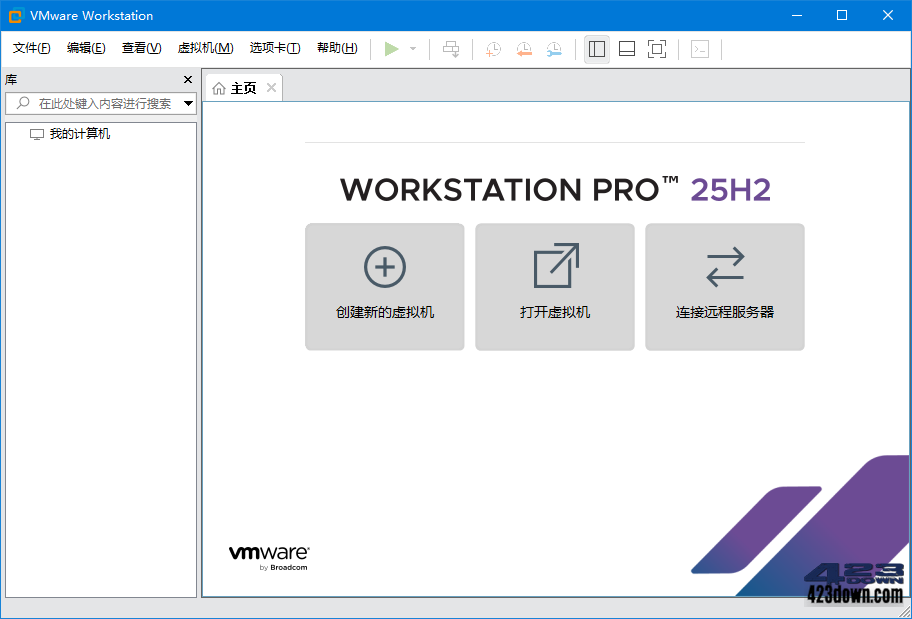Select the 连接远程服务器 tile

724,287
